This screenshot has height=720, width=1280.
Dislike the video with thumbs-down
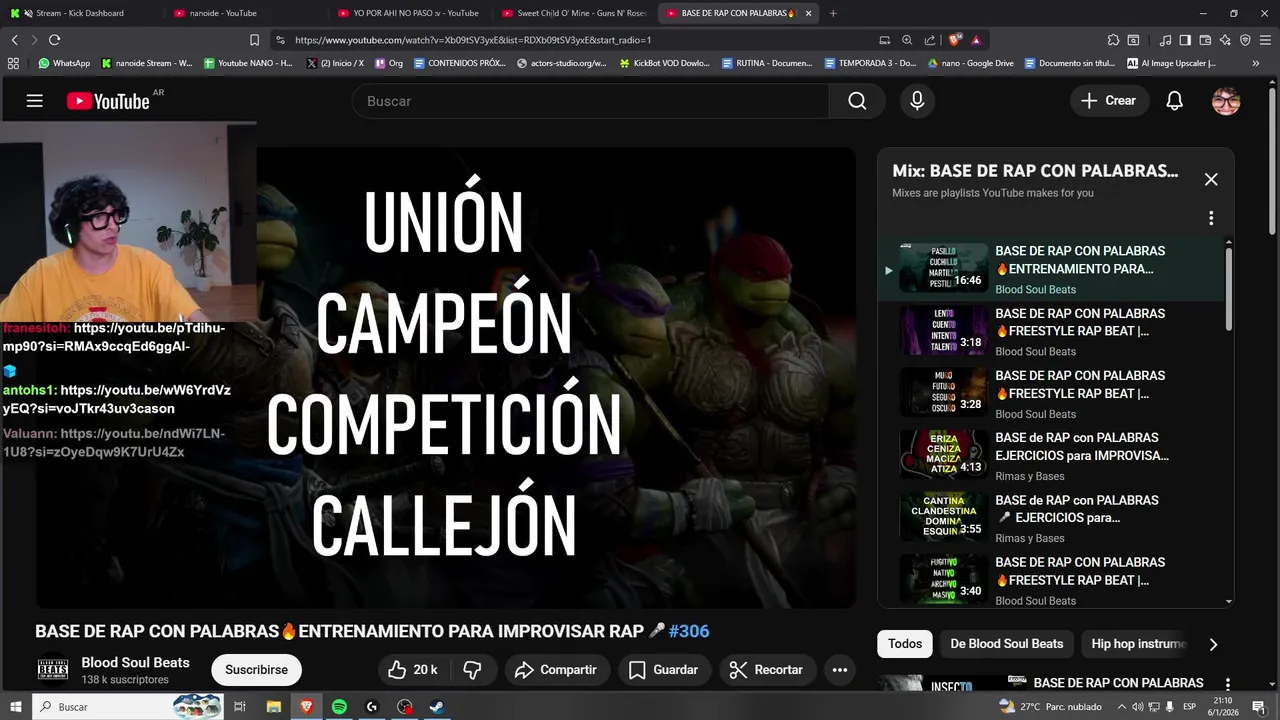click(x=473, y=670)
